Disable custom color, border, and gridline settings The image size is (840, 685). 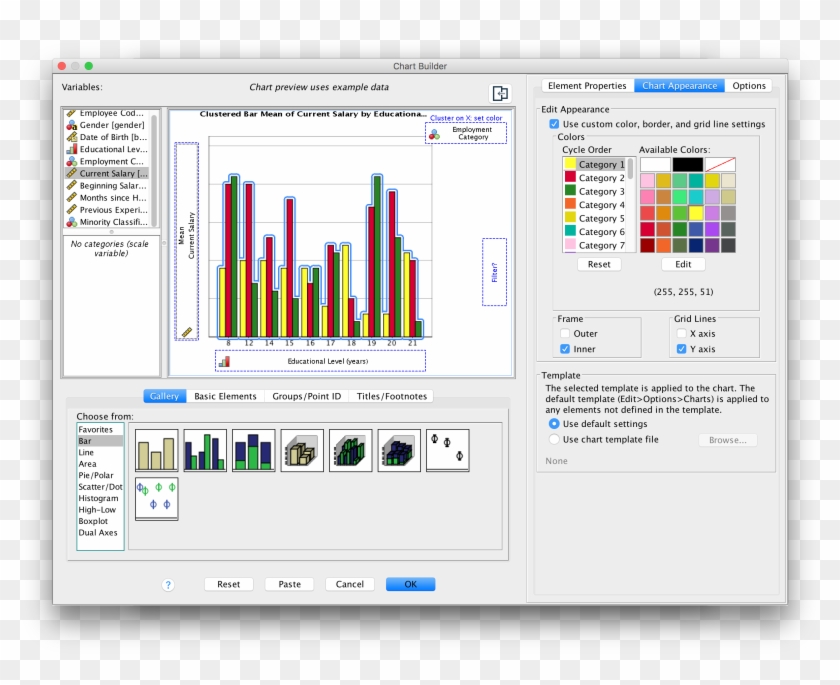click(x=553, y=124)
